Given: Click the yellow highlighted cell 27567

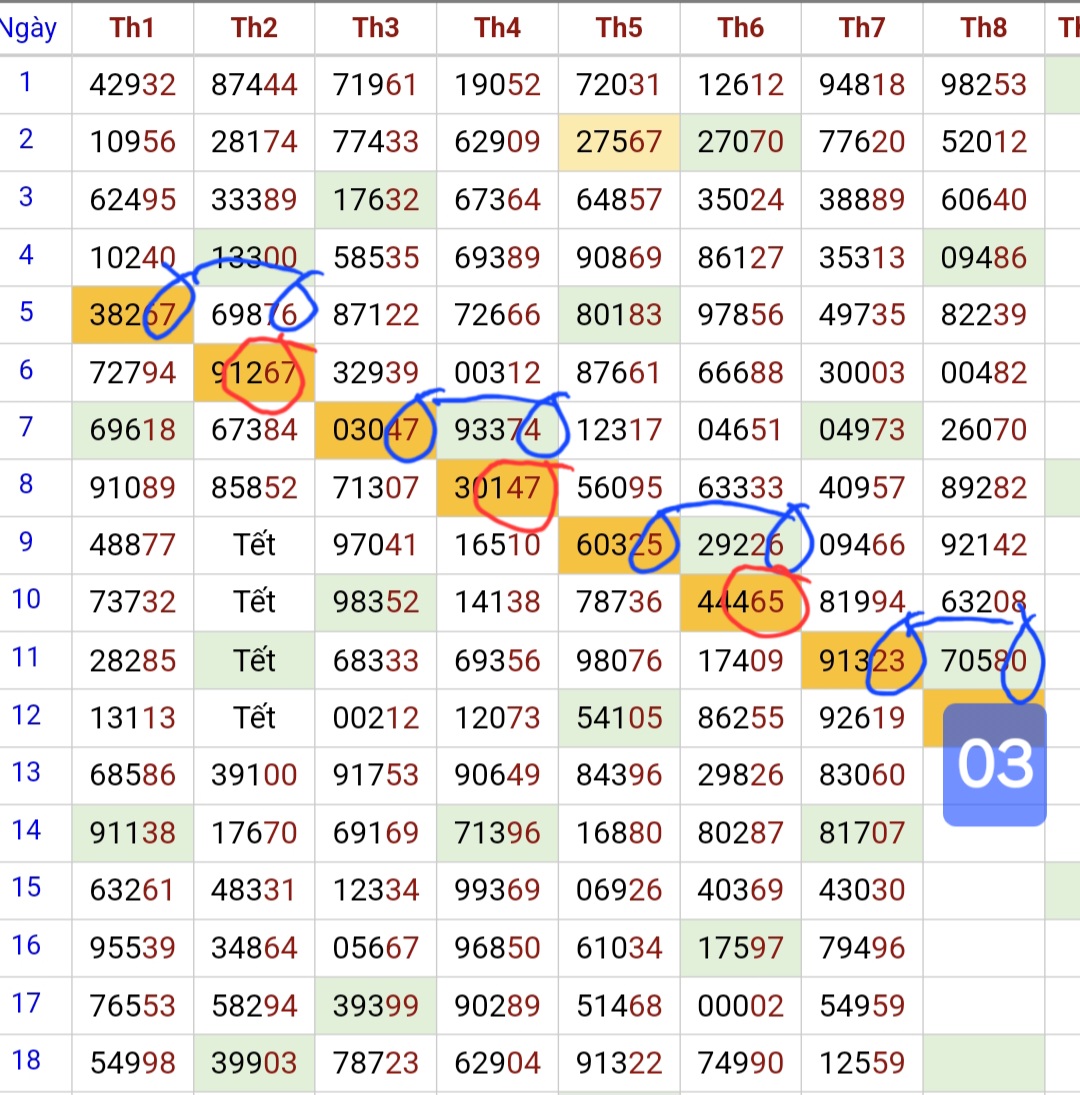Looking at the screenshot, I should 619,142.
